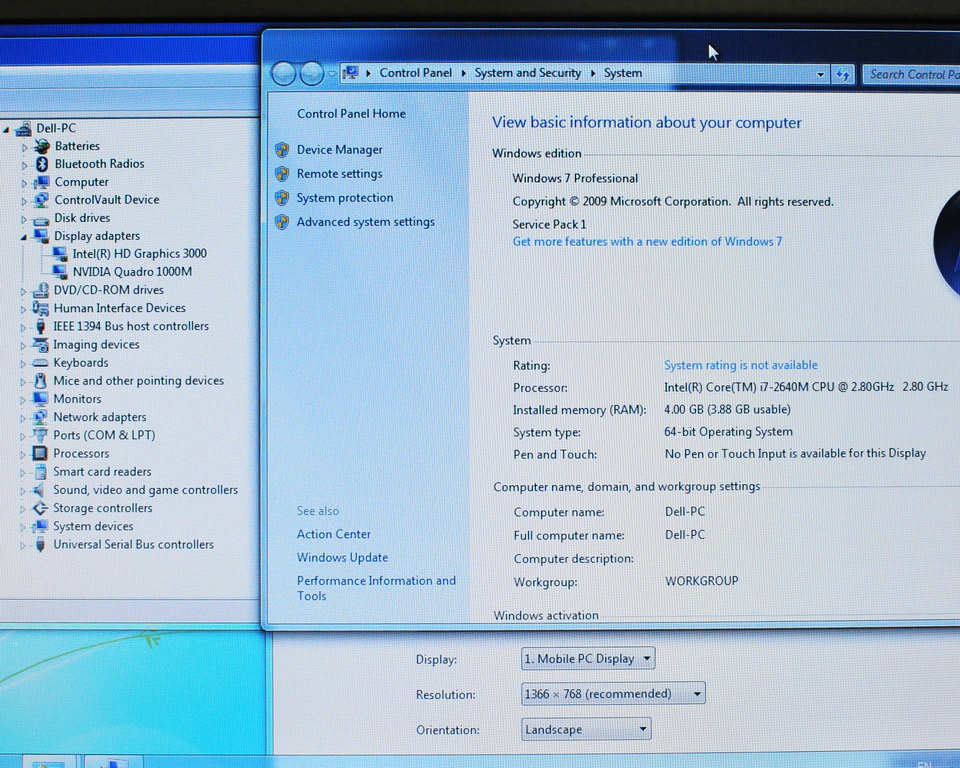Viewport: 960px width, 768px height.
Task: Click the NVIDIA Quadro 1000M icon
Action: (x=60, y=271)
